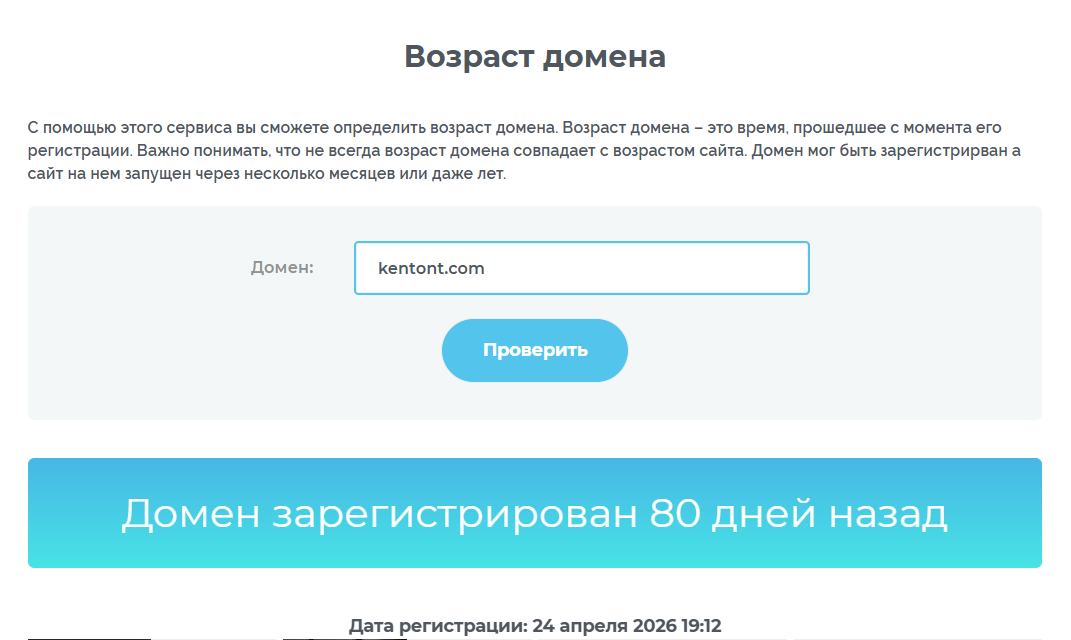Focus the Домен input field
Screen dimensions: 1071x640
pyautogui.click(x=581, y=268)
